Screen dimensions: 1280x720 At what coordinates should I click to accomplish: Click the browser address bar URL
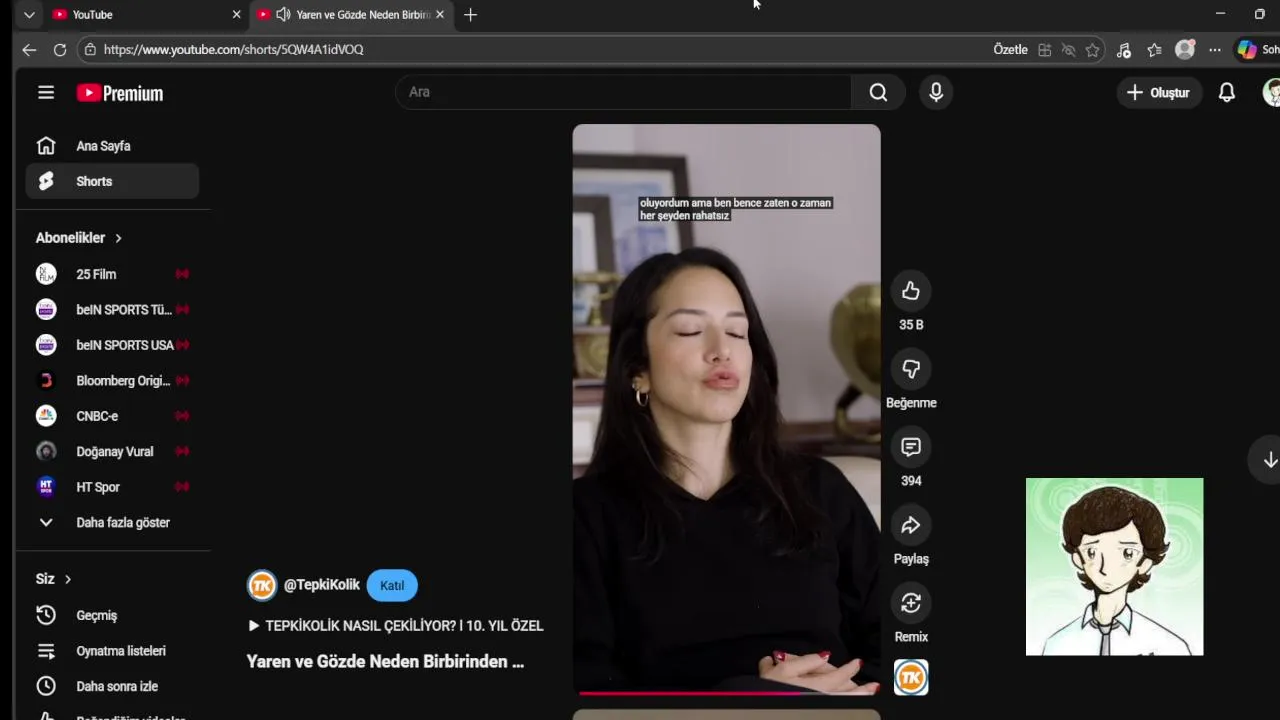233,49
